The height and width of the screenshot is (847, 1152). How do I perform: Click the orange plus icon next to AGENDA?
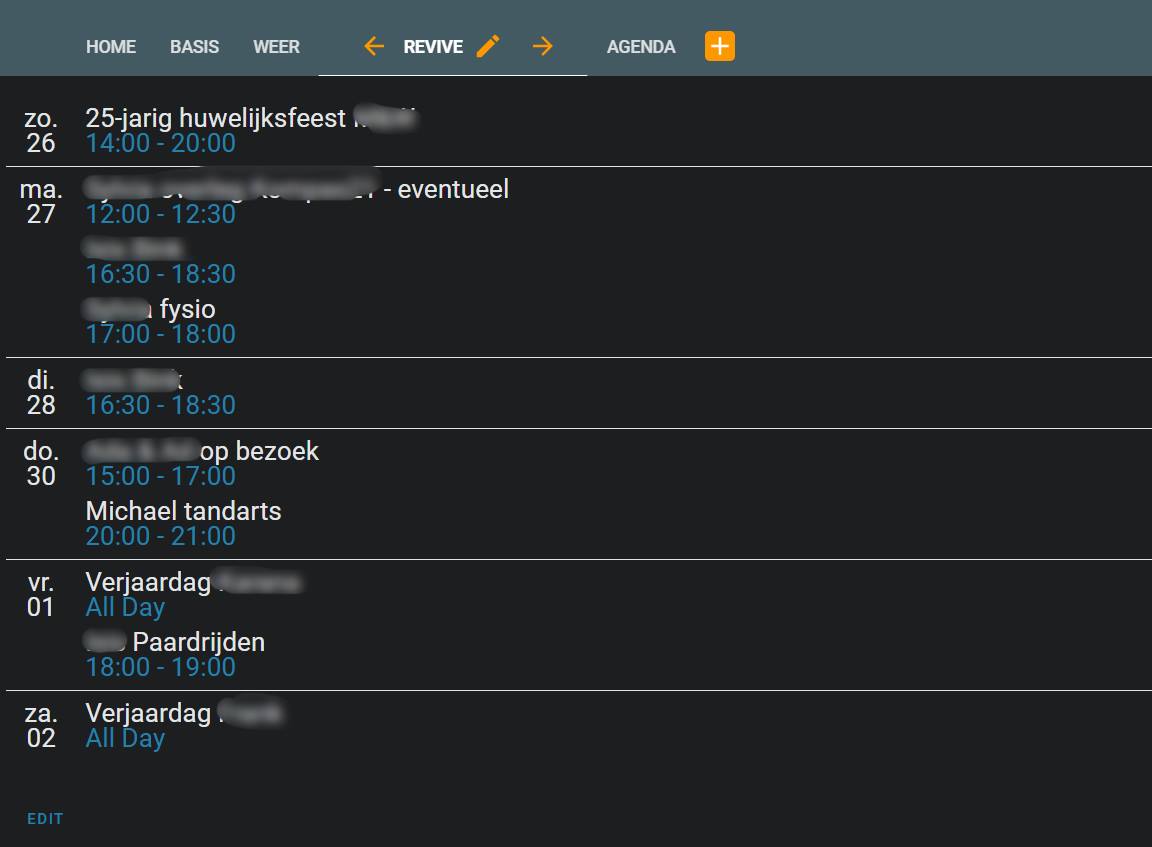(x=719, y=45)
